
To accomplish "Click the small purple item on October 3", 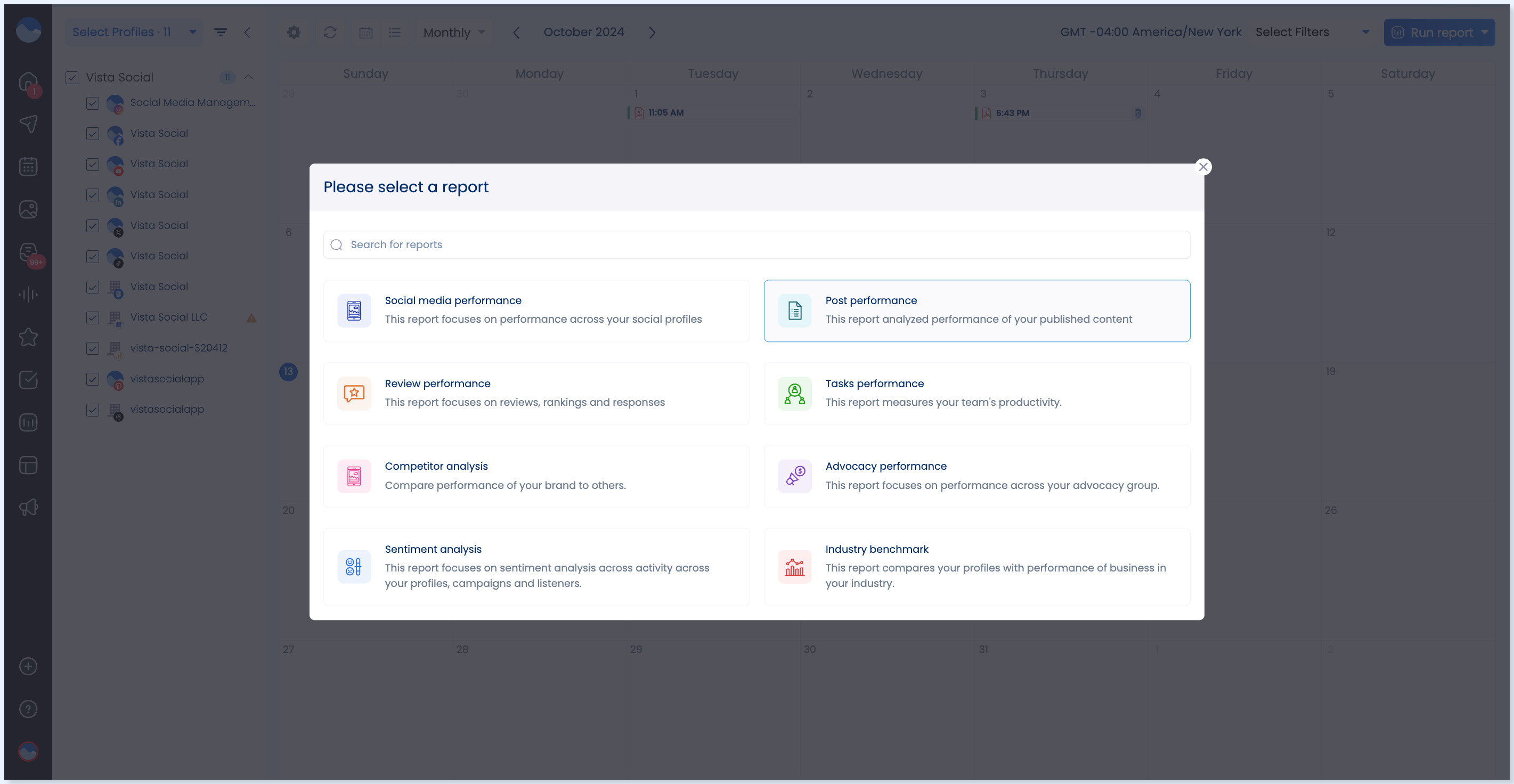I will tap(1138, 113).
